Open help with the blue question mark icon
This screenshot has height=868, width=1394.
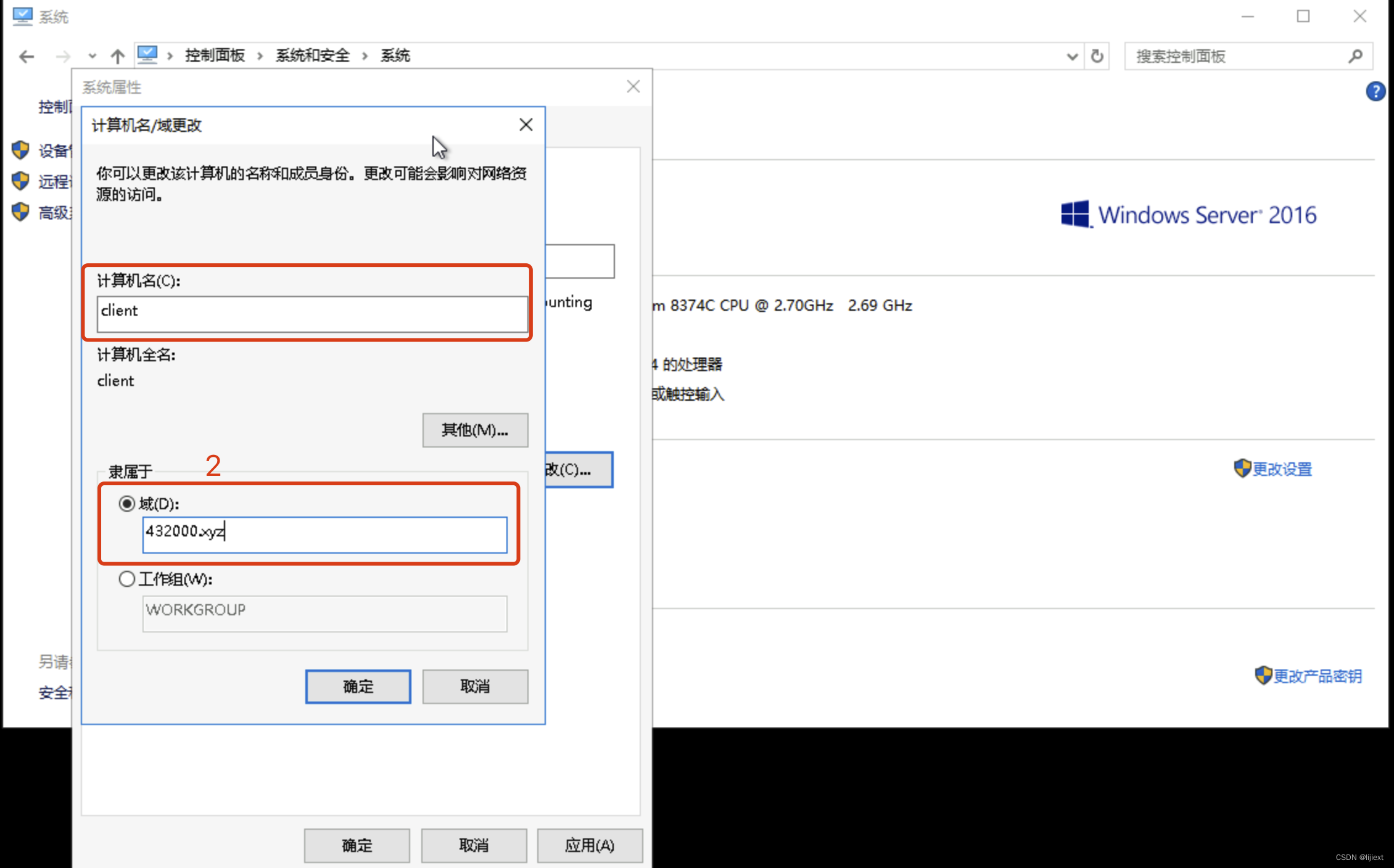[1375, 91]
